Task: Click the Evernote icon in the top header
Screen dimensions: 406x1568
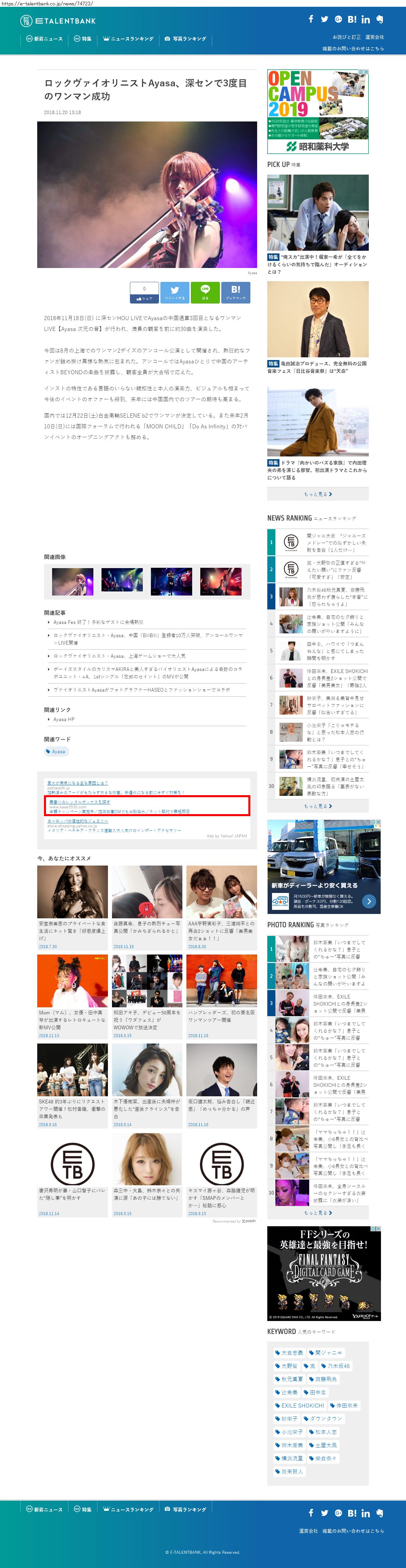Action: [380, 20]
